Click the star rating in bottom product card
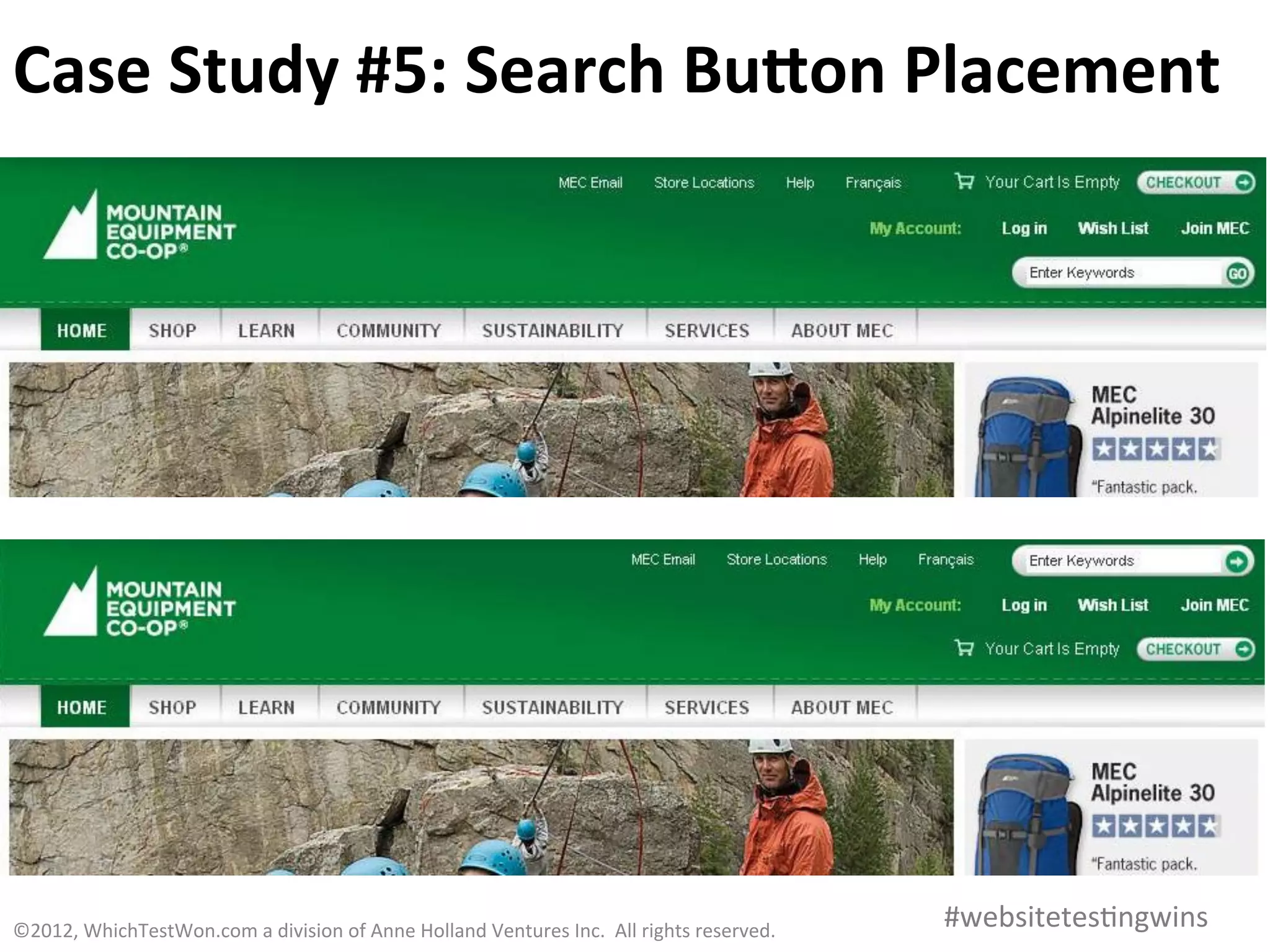The width and height of the screenshot is (1270, 952). [1157, 826]
